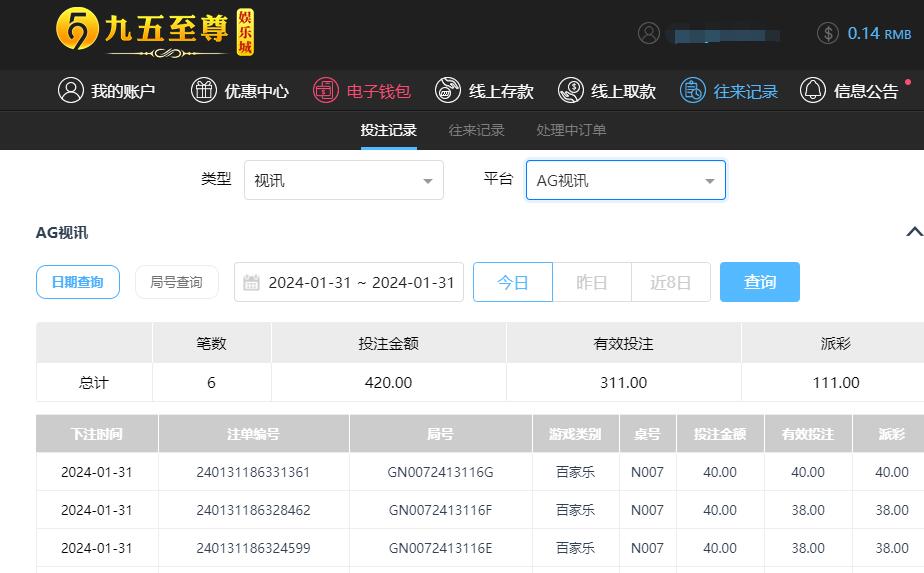The height and width of the screenshot is (573, 924).
Task: Open the 线上存款 deposit icon
Action: coord(448,90)
